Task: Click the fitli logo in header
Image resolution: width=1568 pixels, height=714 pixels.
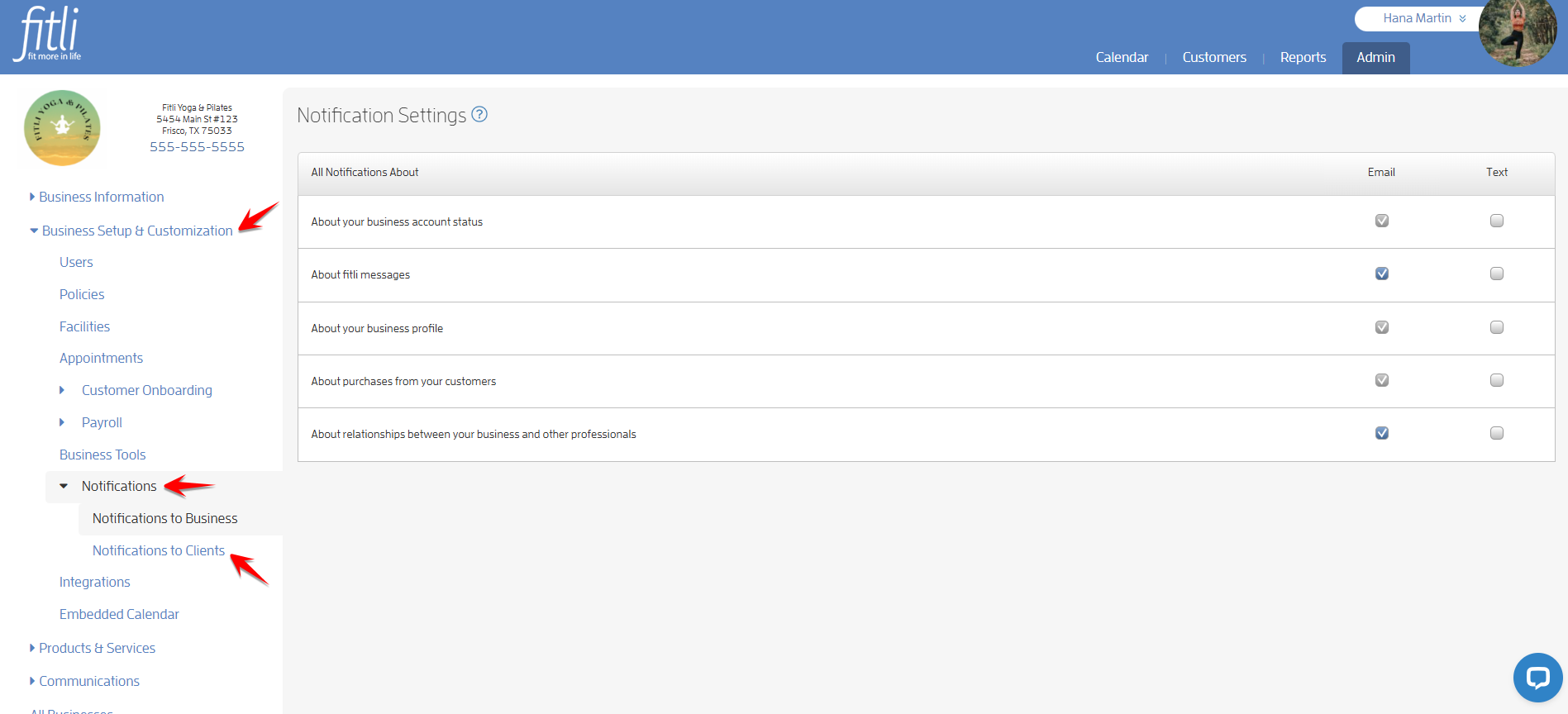Action: tap(47, 33)
